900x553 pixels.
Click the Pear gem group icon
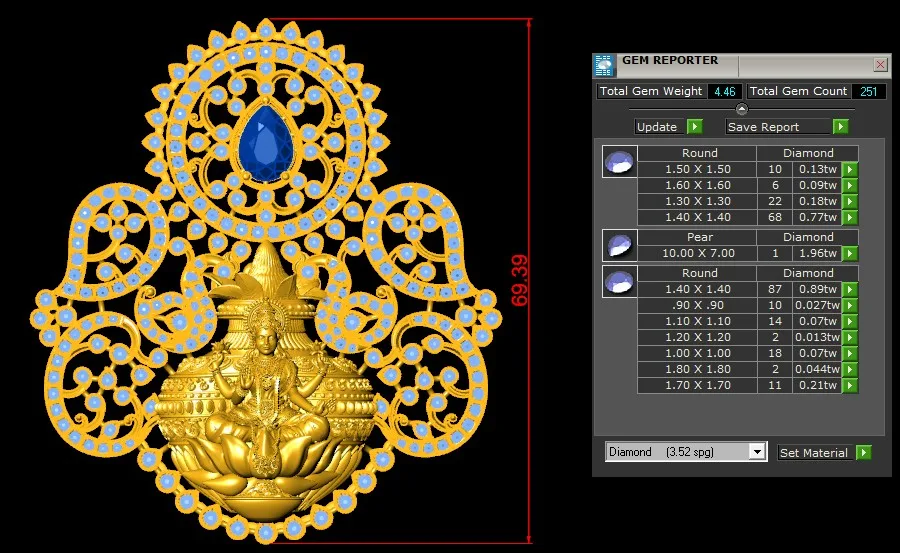pyautogui.click(x=619, y=245)
